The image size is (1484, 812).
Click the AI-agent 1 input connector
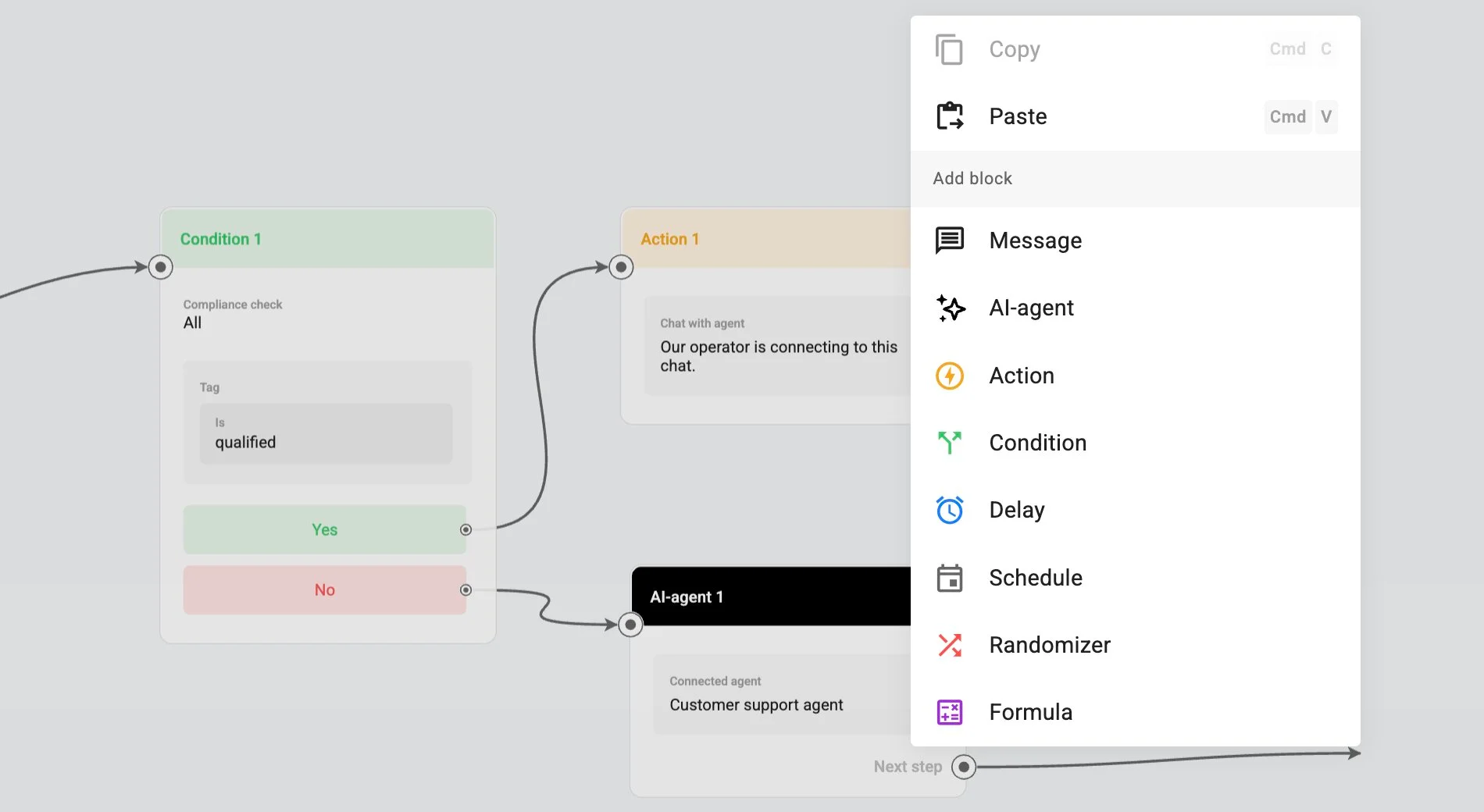(x=630, y=625)
